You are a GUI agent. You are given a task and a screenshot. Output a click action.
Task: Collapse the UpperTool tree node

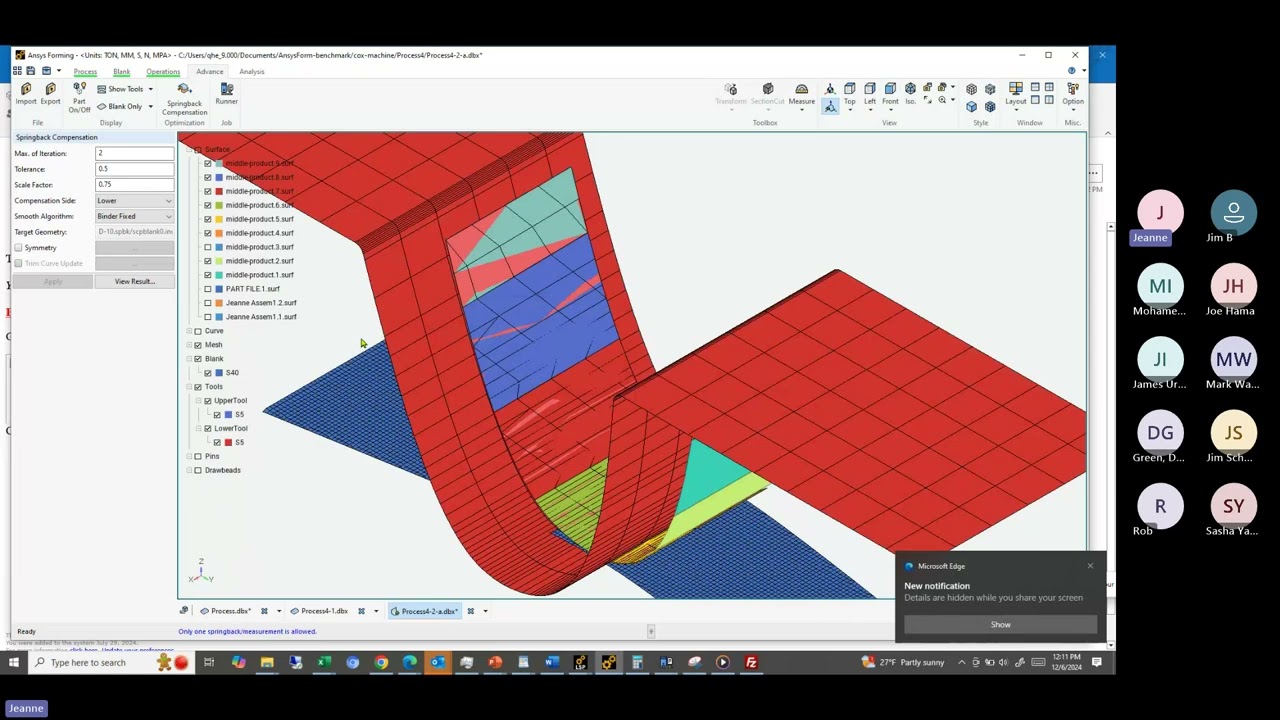click(199, 401)
